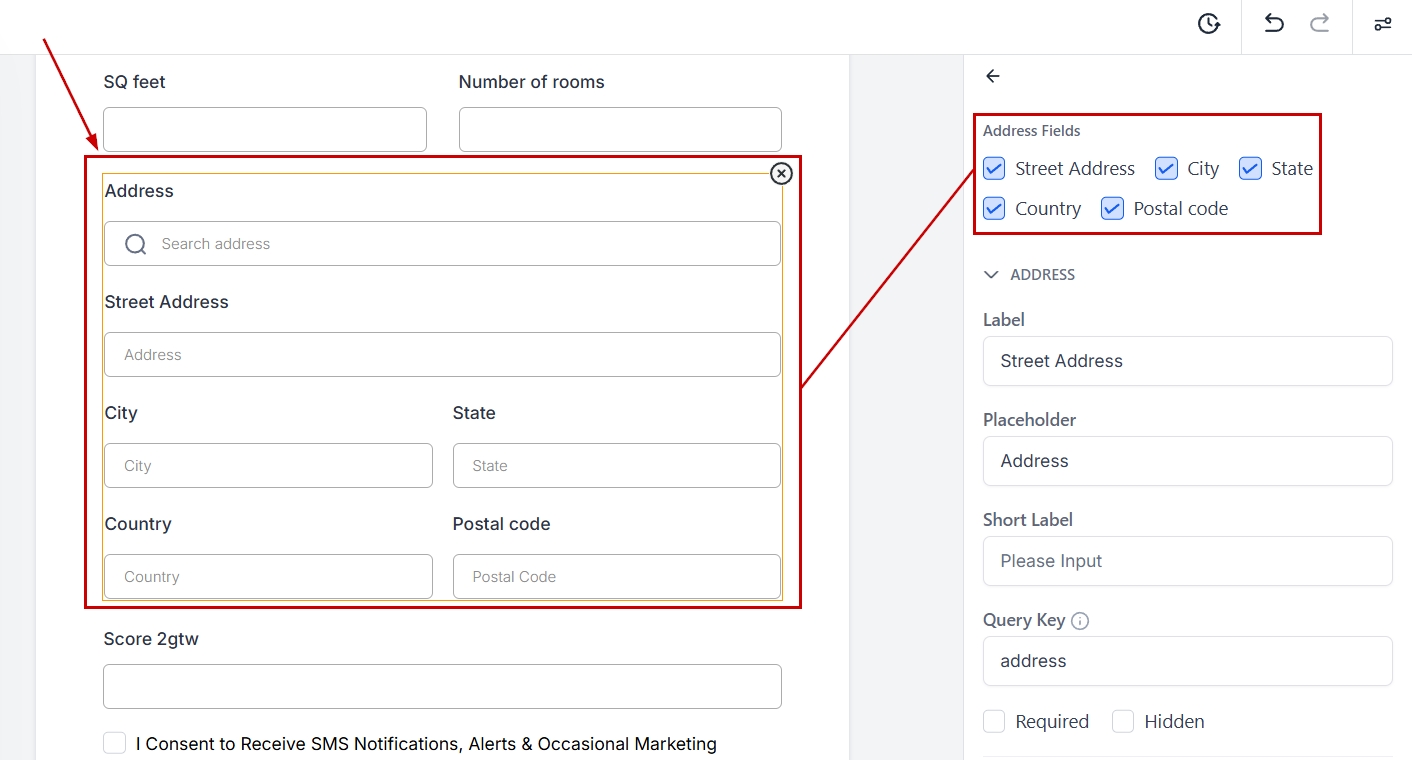Viewport: 1412px width, 760px height.
Task: Click the Score 2gtw input field
Action: click(442, 686)
